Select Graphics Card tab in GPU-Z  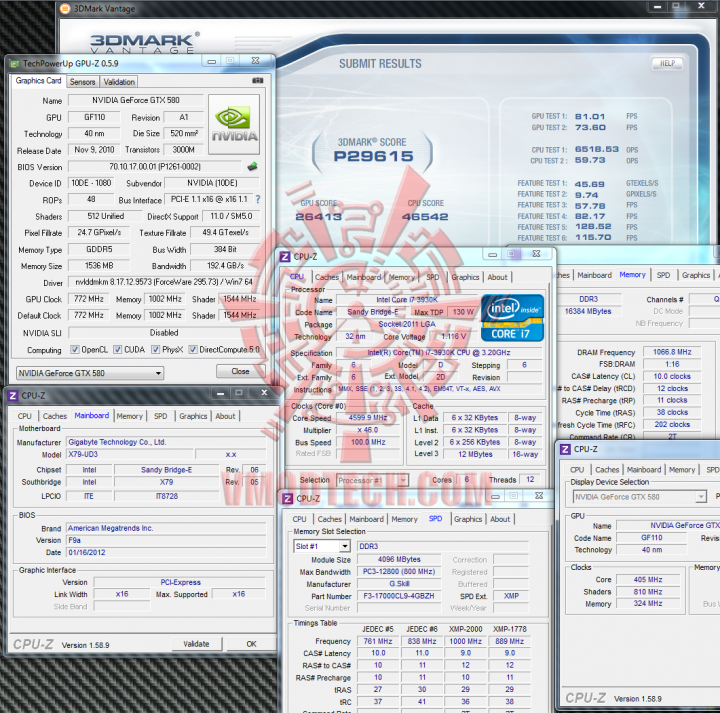click(38, 81)
